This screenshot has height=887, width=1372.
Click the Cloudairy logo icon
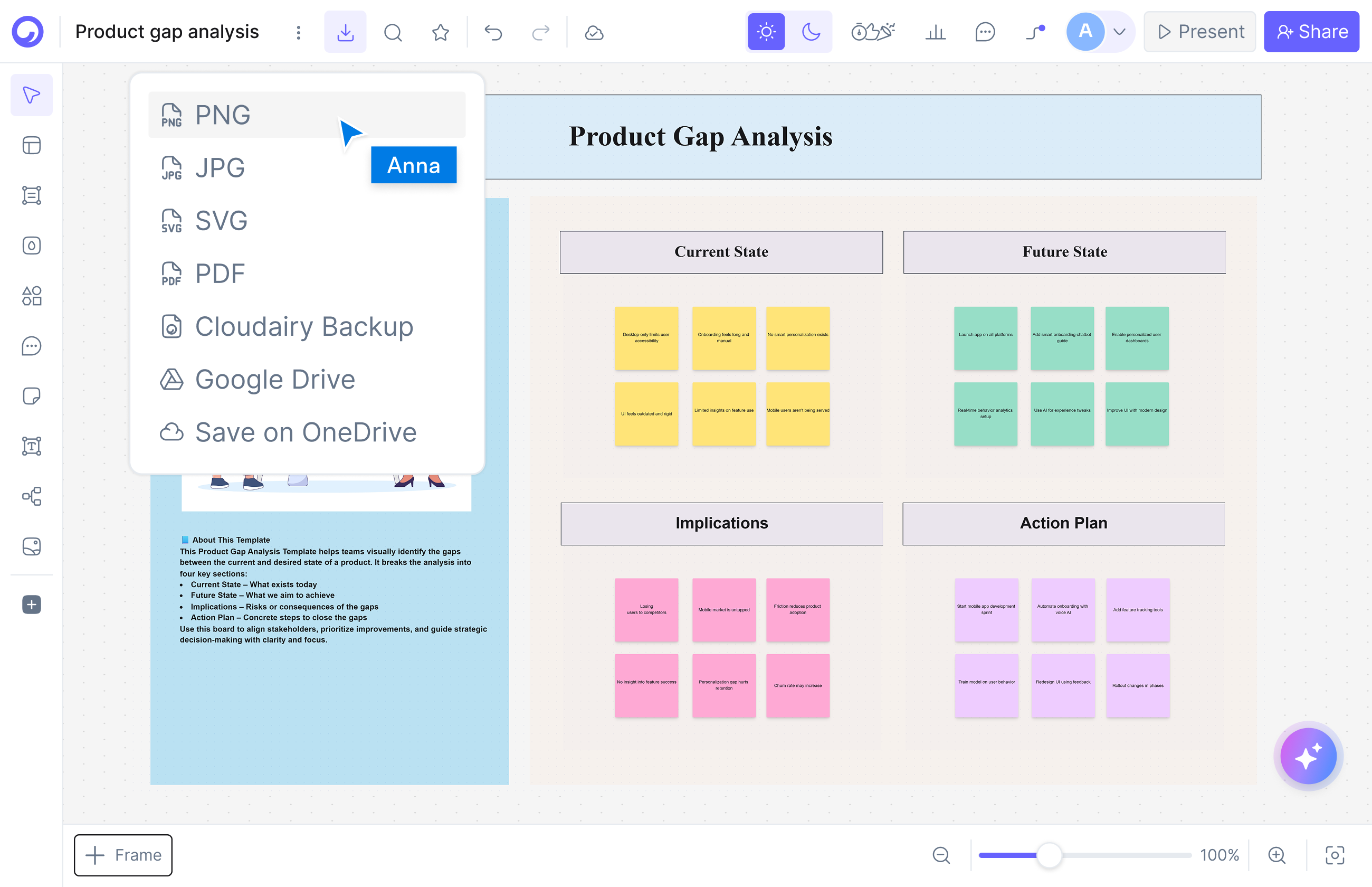(x=27, y=32)
